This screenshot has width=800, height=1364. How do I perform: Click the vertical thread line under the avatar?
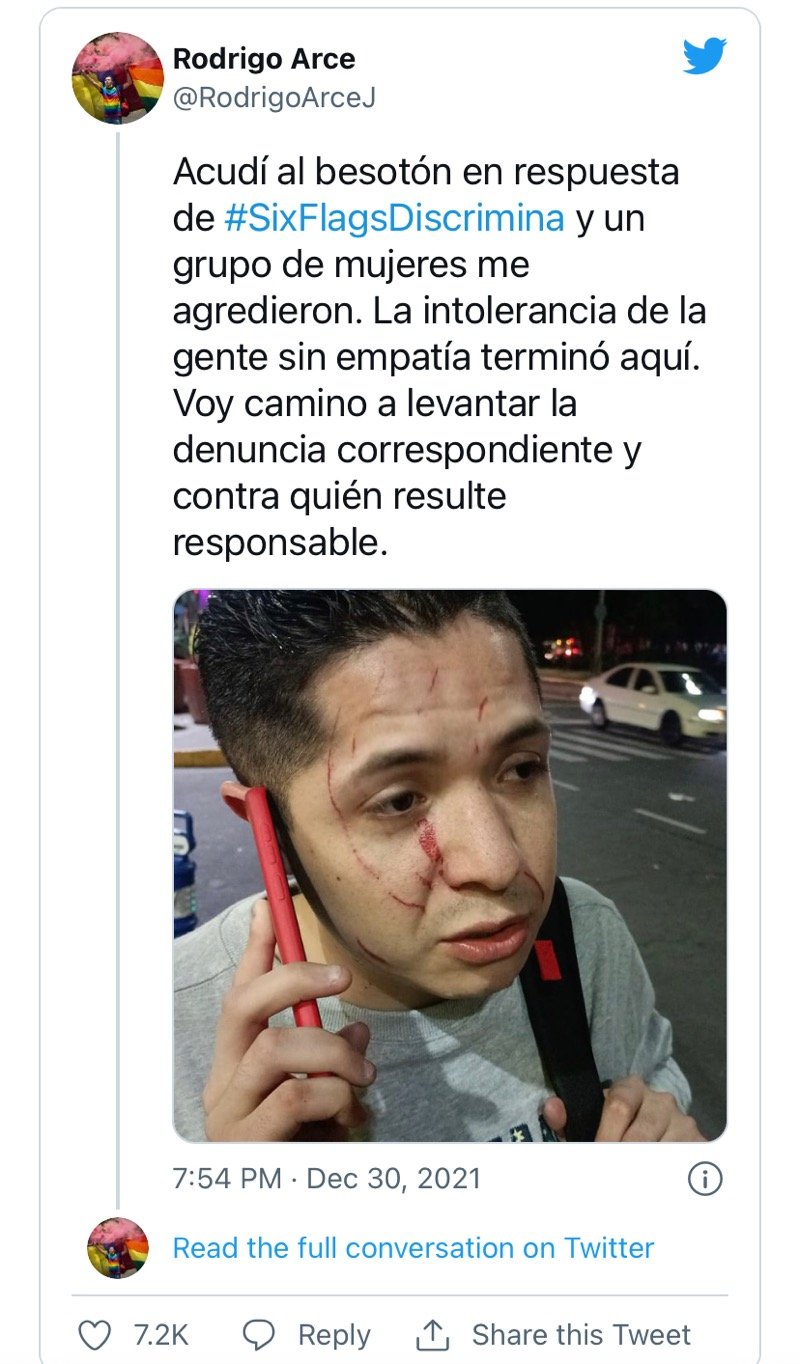[x=118, y=670]
